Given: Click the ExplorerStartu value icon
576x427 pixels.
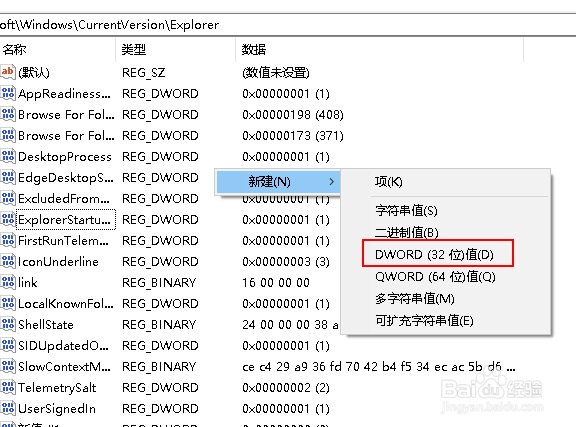Looking at the screenshot, I should coord(8,219).
